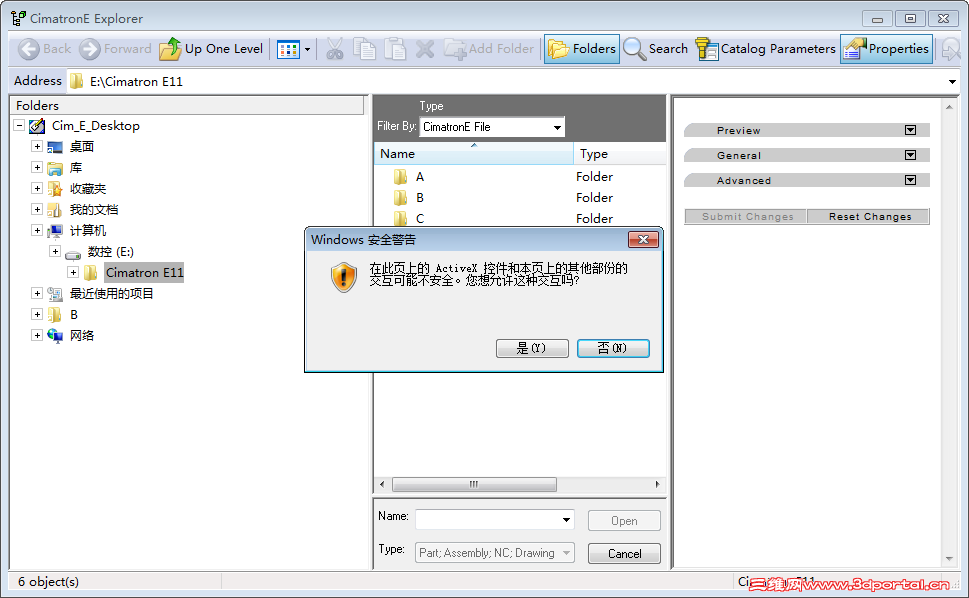Expand the 桌面 tree node

pyautogui.click(x=37, y=146)
